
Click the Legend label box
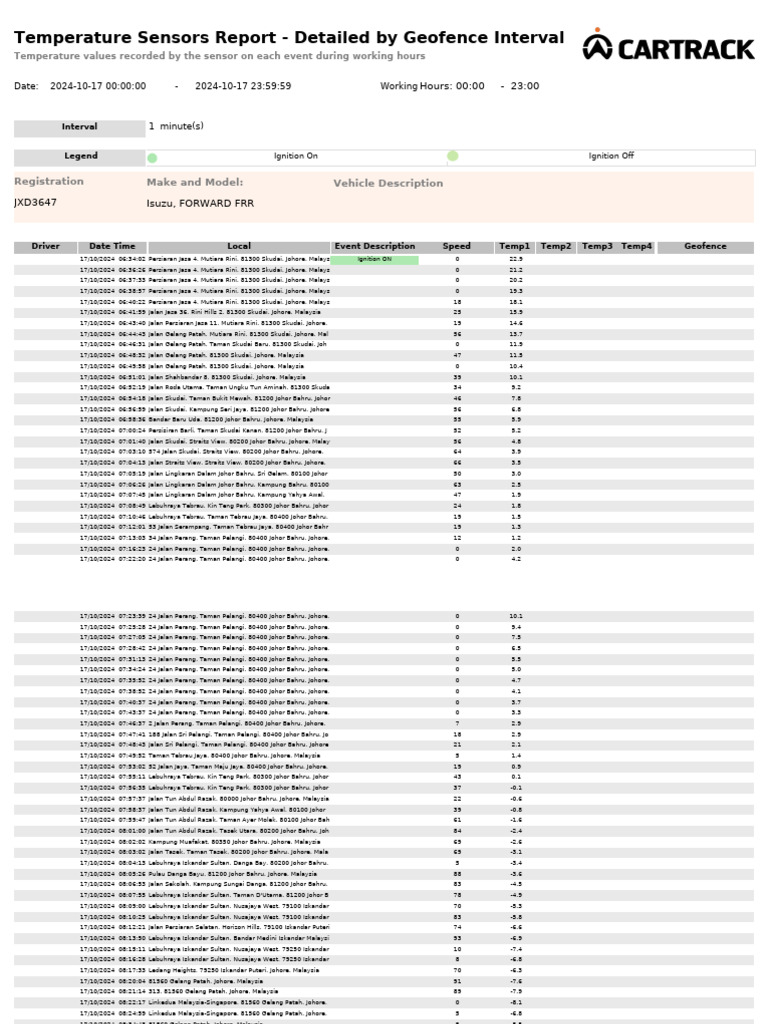[x=79, y=157]
